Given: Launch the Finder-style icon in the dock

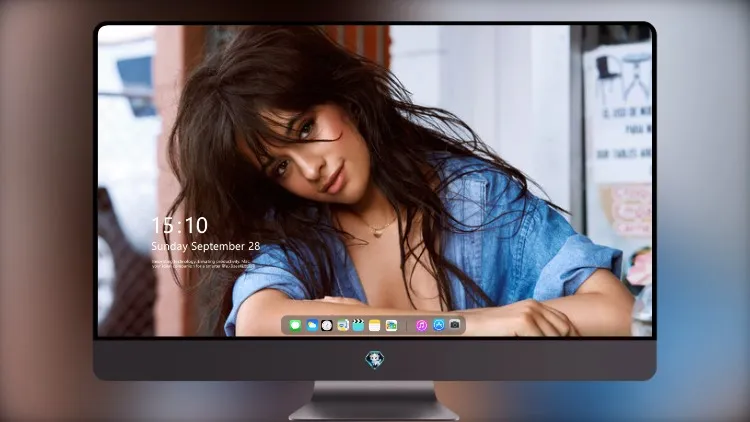Looking at the screenshot, I should [x=343, y=325].
